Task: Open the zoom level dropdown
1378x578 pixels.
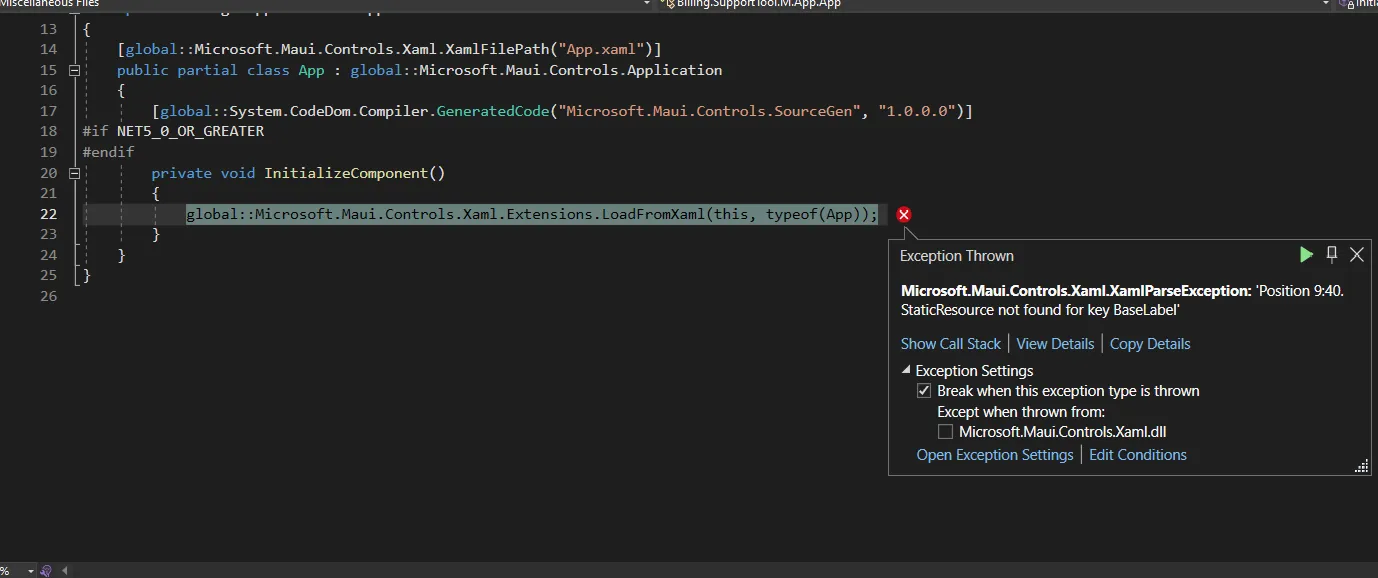Action: click(30, 571)
